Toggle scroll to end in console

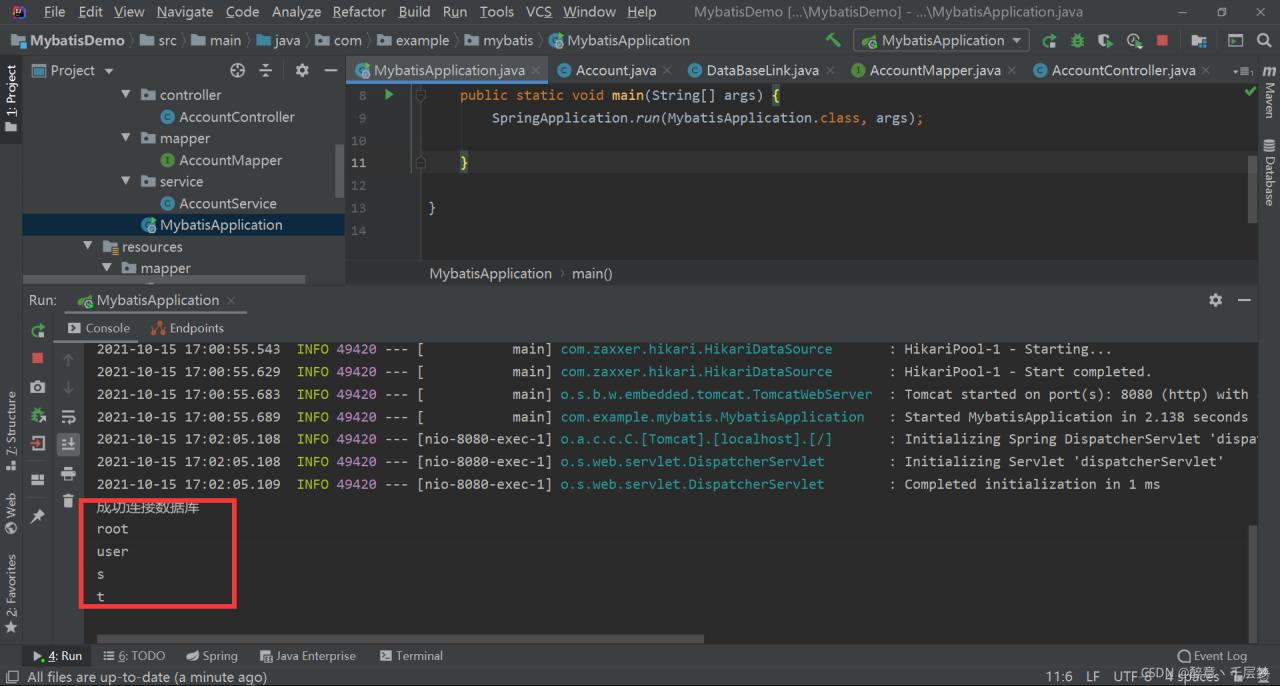coord(68,444)
